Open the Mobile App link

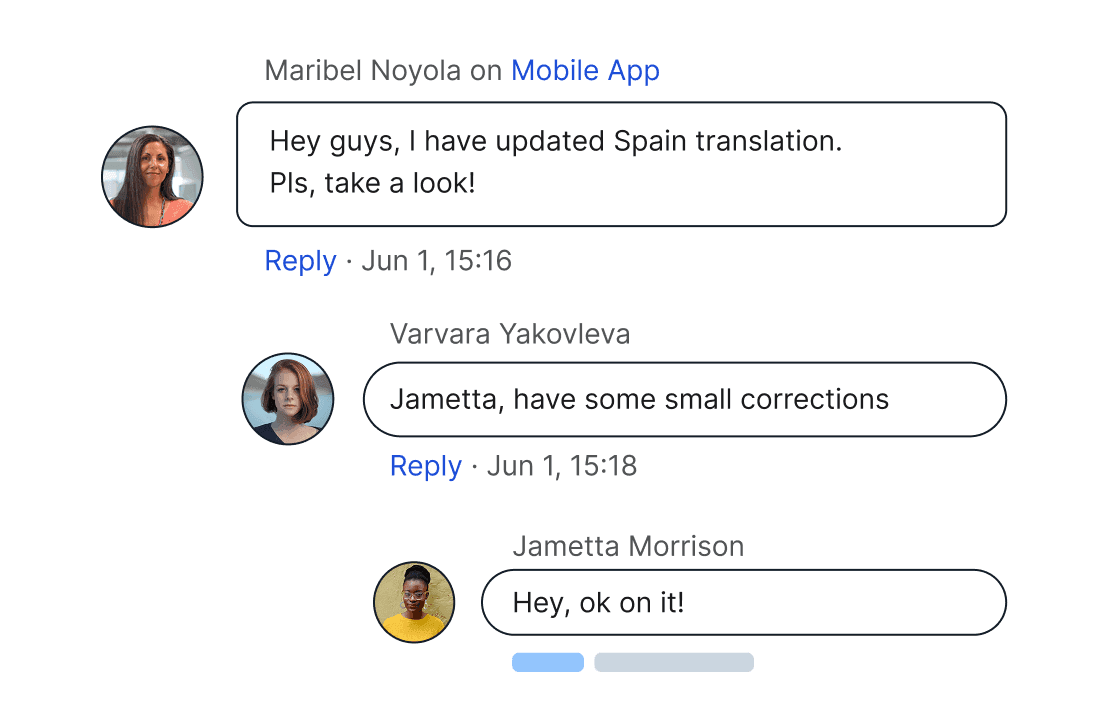point(585,71)
